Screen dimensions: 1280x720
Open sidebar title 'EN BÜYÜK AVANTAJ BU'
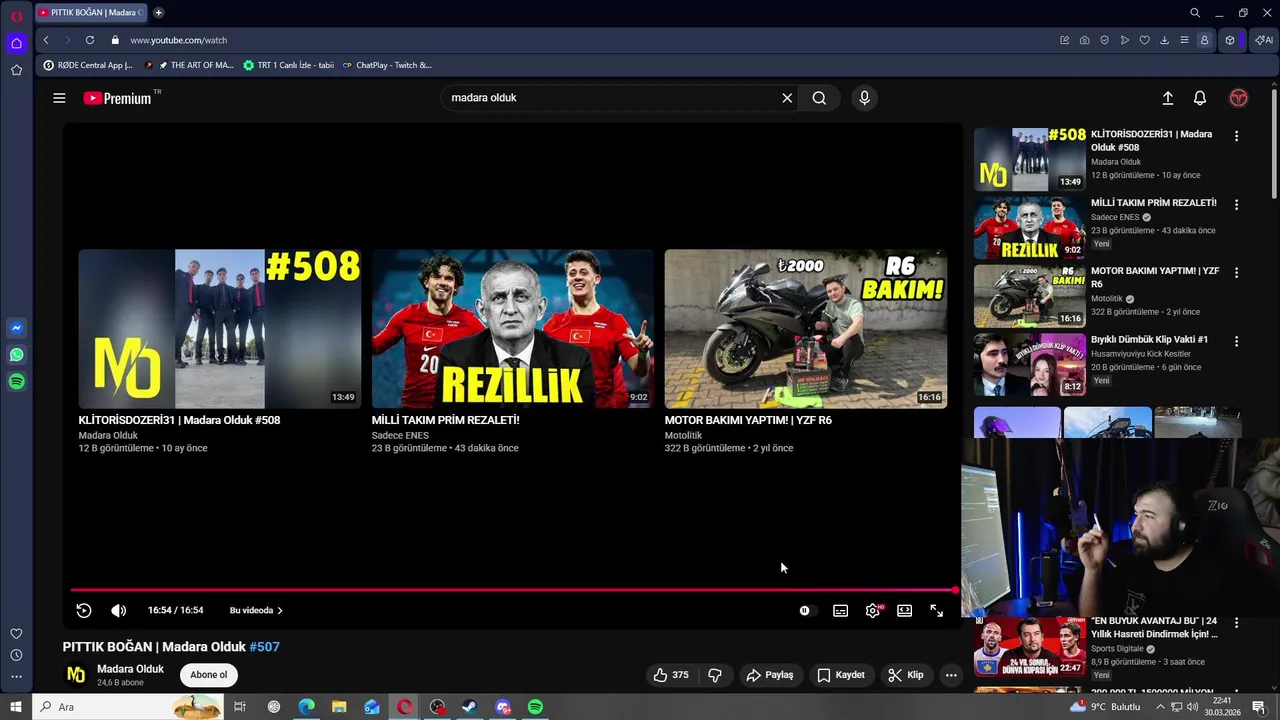click(x=1154, y=628)
